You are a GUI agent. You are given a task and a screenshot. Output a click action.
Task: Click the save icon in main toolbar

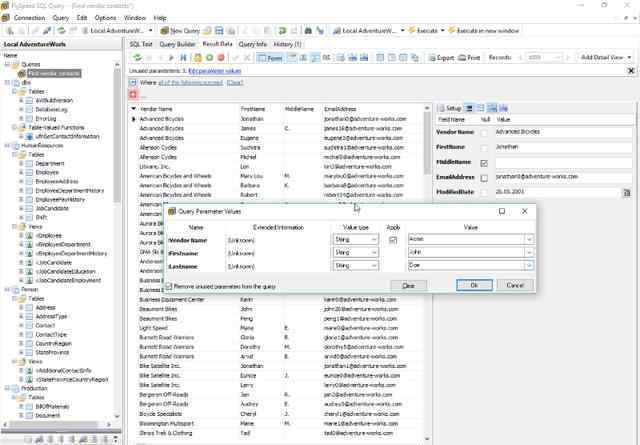coord(219,31)
